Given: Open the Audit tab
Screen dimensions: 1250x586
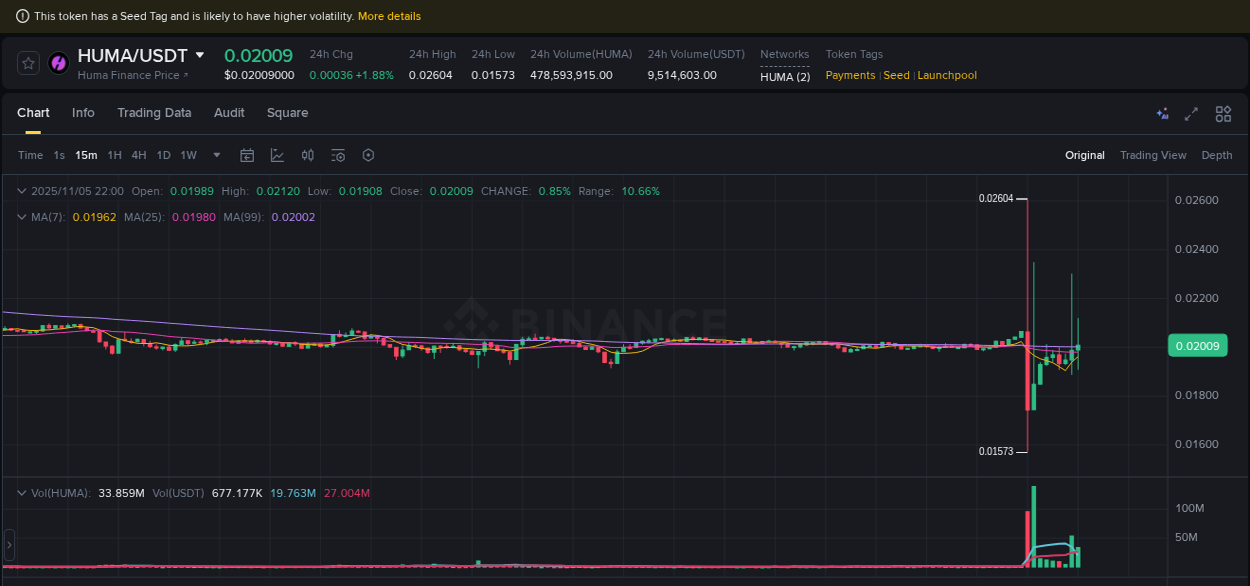Looking at the screenshot, I should coord(229,113).
